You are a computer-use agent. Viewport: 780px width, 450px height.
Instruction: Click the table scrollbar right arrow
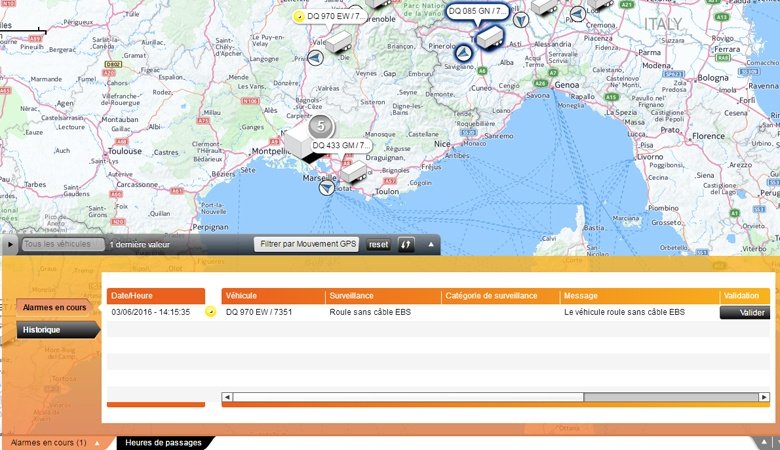click(764, 397)
